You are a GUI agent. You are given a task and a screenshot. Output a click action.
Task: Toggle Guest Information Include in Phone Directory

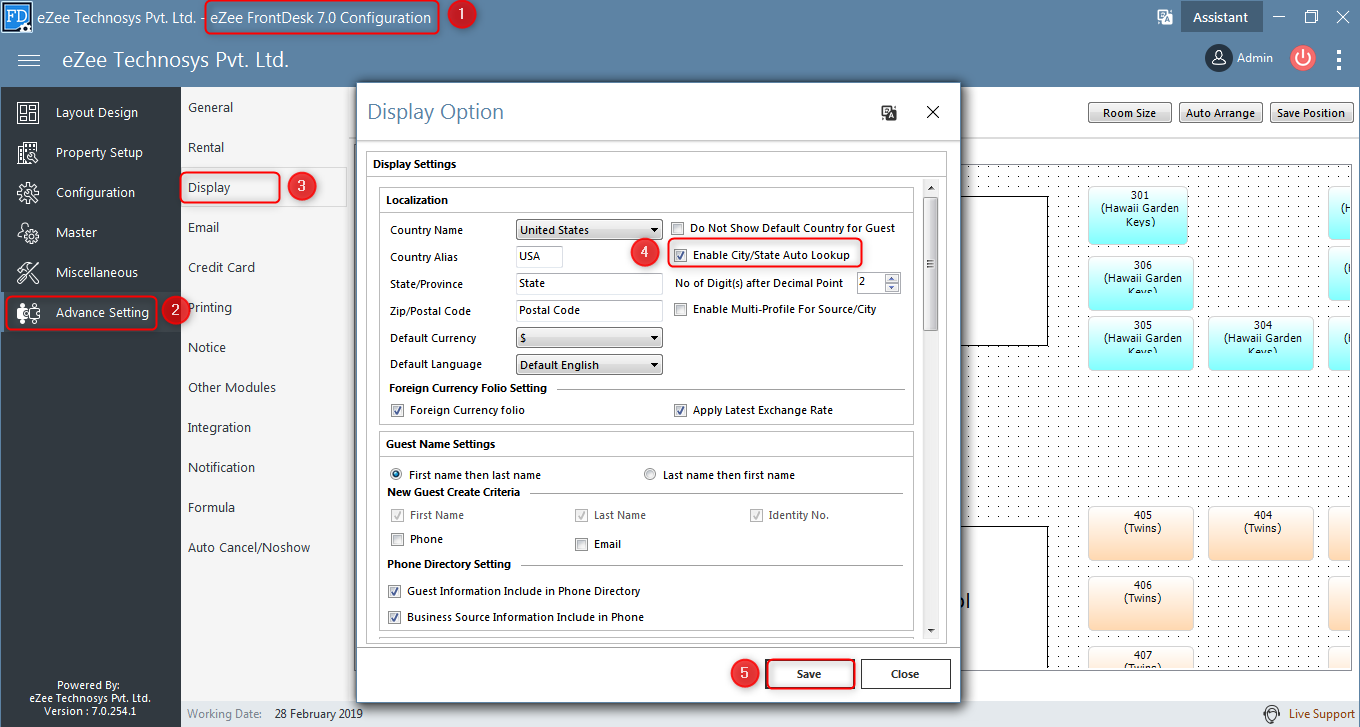[x=394, y=591]
